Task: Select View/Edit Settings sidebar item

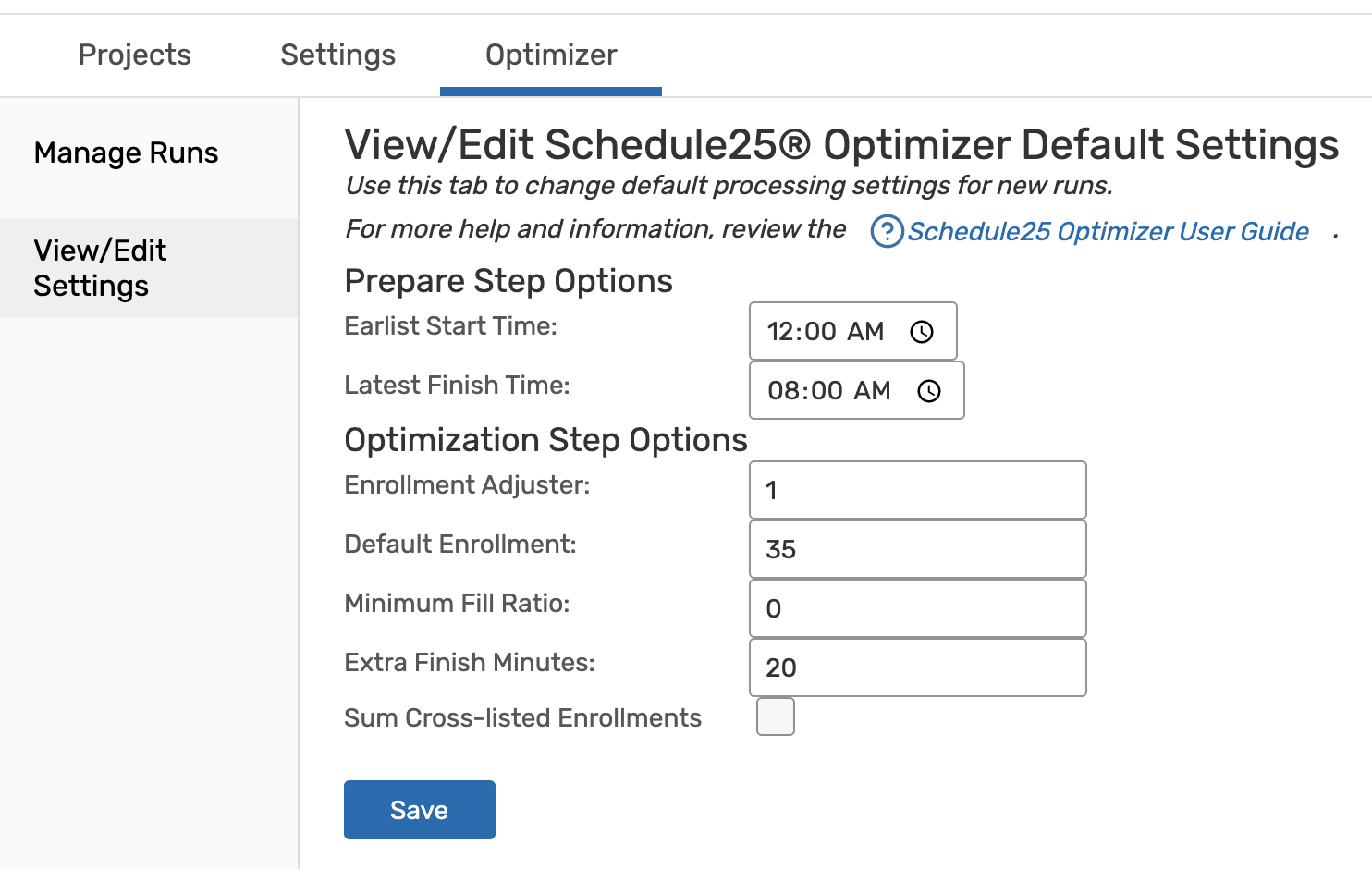Action: pos(100,268)
